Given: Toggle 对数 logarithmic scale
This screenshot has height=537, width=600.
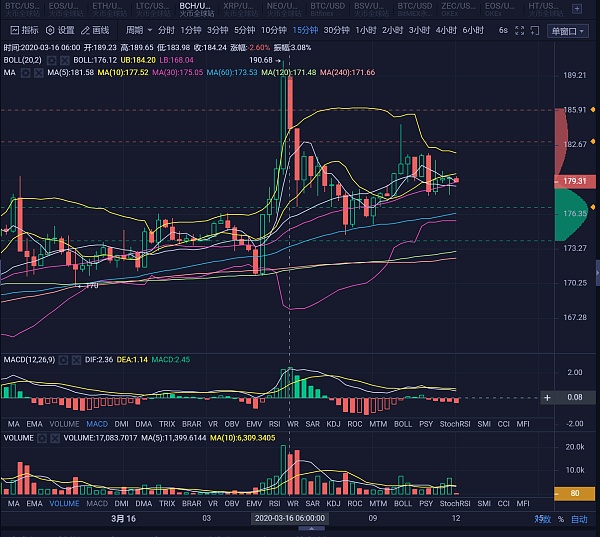Looking at the screenshot, I should 543,519.
